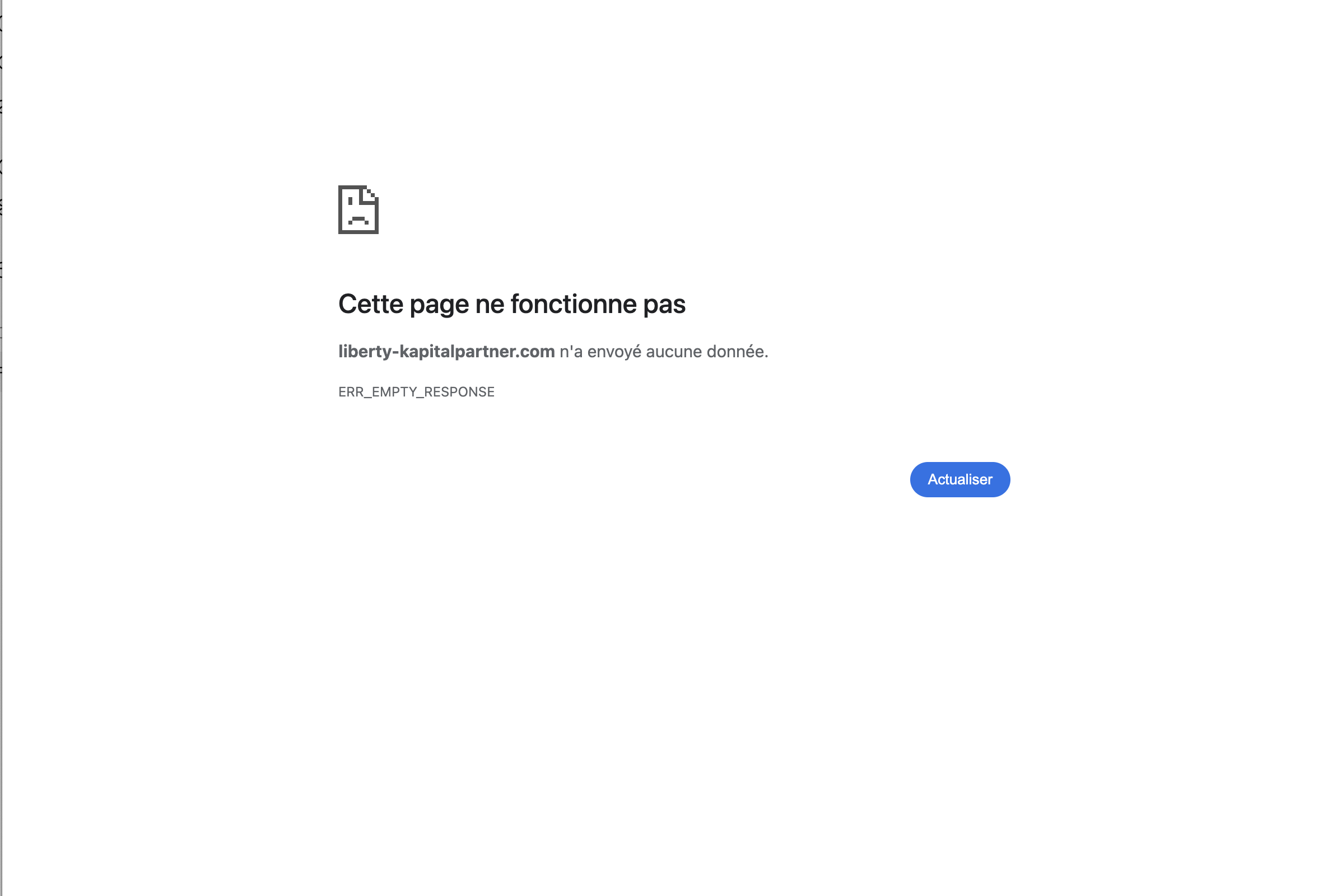
Task: Select the frowning document pixel icon
Action: point(358,209)
